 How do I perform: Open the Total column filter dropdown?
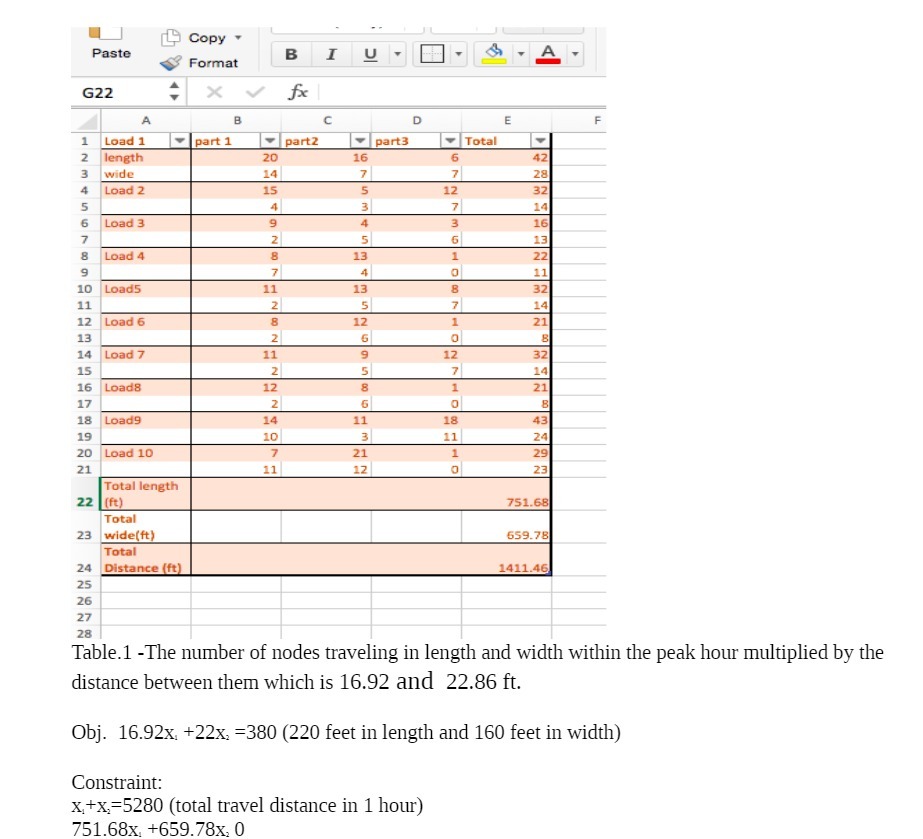tap(540, 141)
